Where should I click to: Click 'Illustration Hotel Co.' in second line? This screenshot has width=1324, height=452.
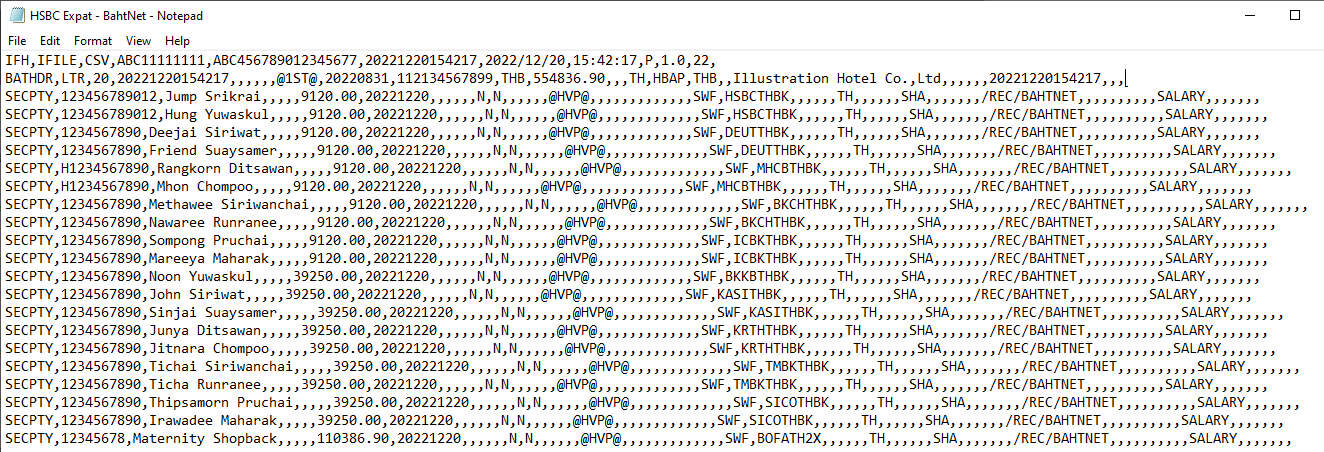click(x=823, y=78)
